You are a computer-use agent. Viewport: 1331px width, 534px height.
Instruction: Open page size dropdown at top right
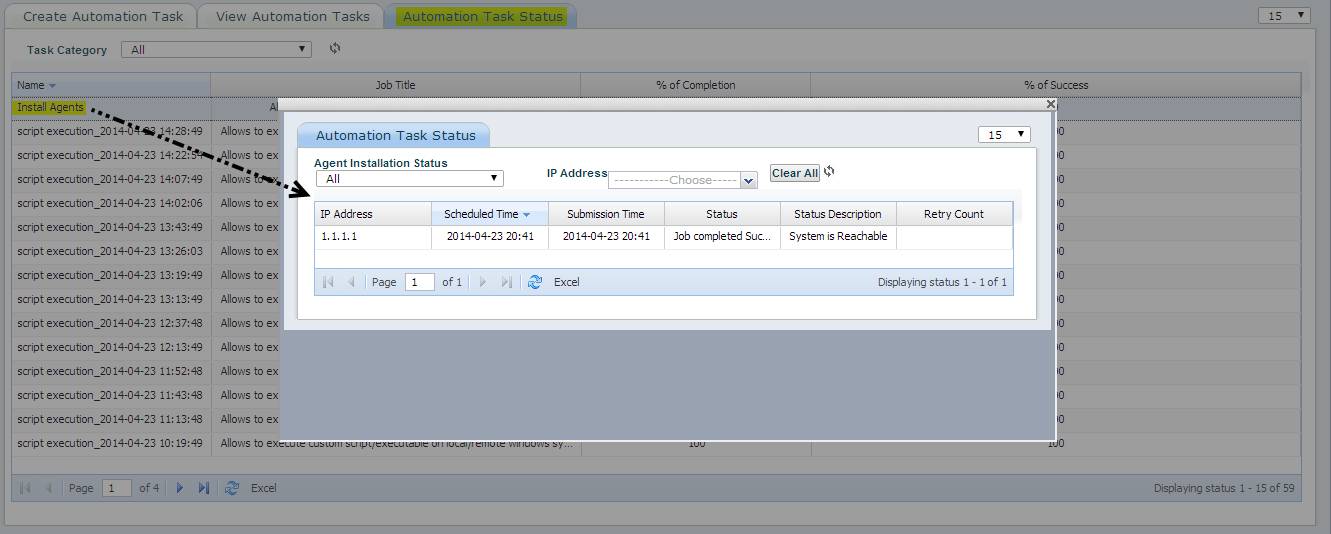(1284, 15)
